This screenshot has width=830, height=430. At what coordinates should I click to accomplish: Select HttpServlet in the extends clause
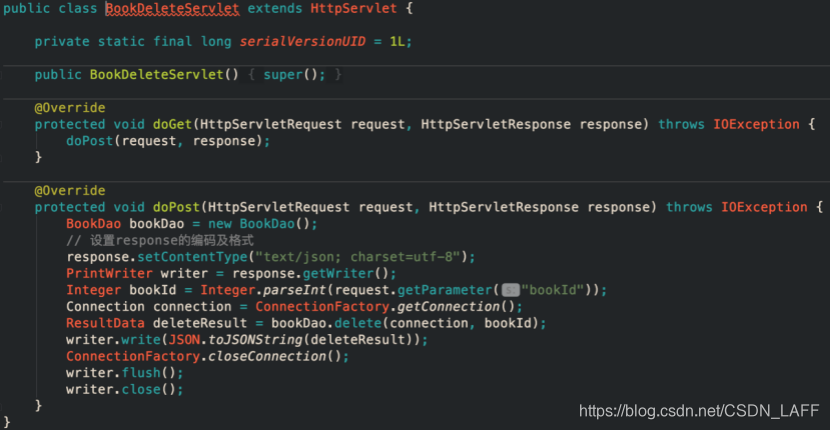click(x=354, y=9)
